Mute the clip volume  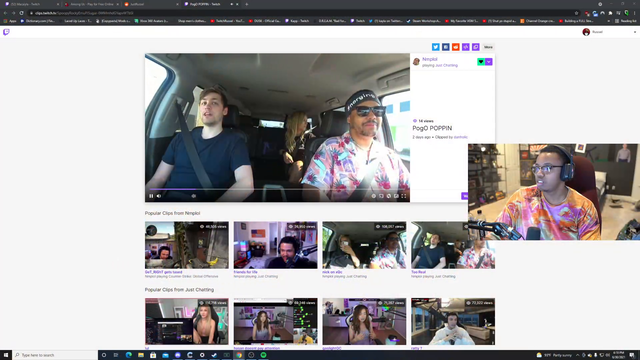tap(159, 196)
